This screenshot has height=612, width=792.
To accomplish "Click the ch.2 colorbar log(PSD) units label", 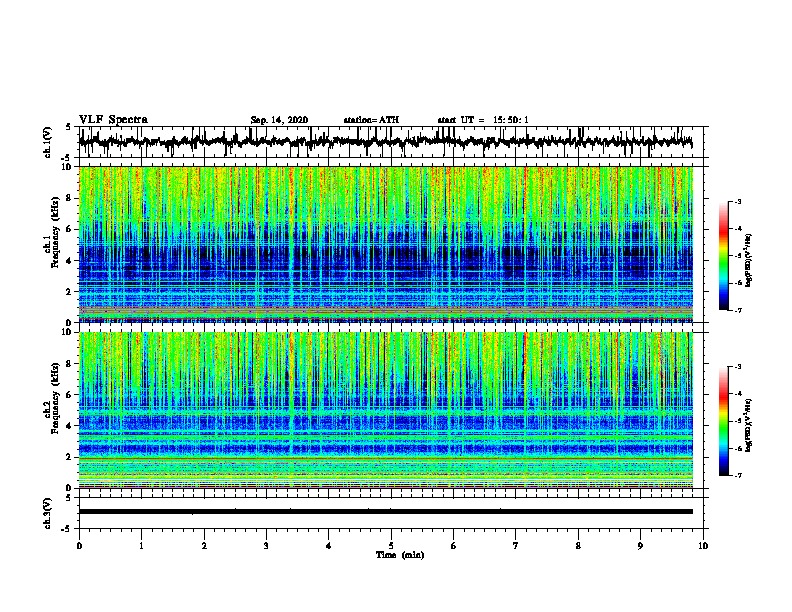I will [x=749, y=426].
